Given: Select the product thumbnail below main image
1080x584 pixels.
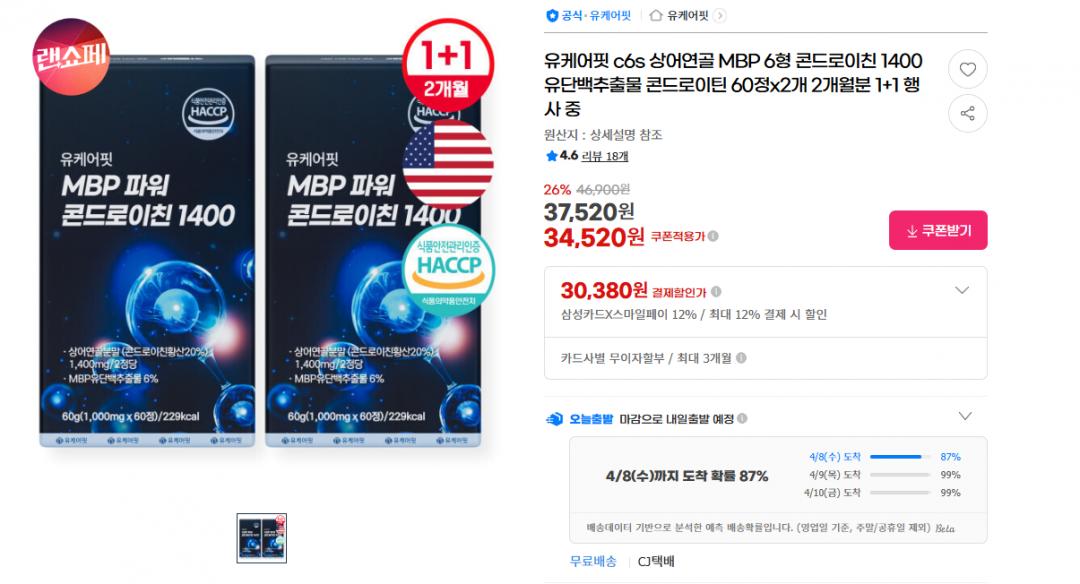Looking at the screenshot, I should pos(262,538).
